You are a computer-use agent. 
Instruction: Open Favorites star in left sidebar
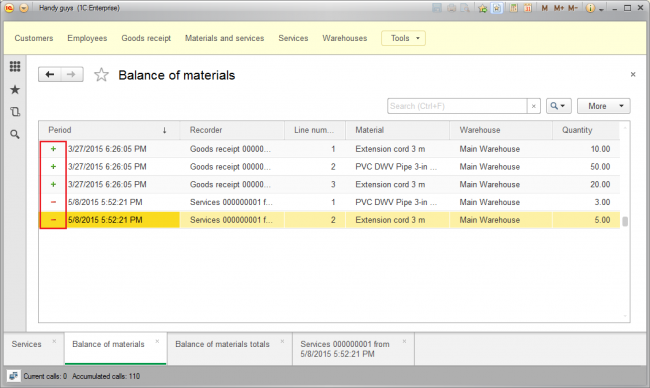(x=15, y=90)
